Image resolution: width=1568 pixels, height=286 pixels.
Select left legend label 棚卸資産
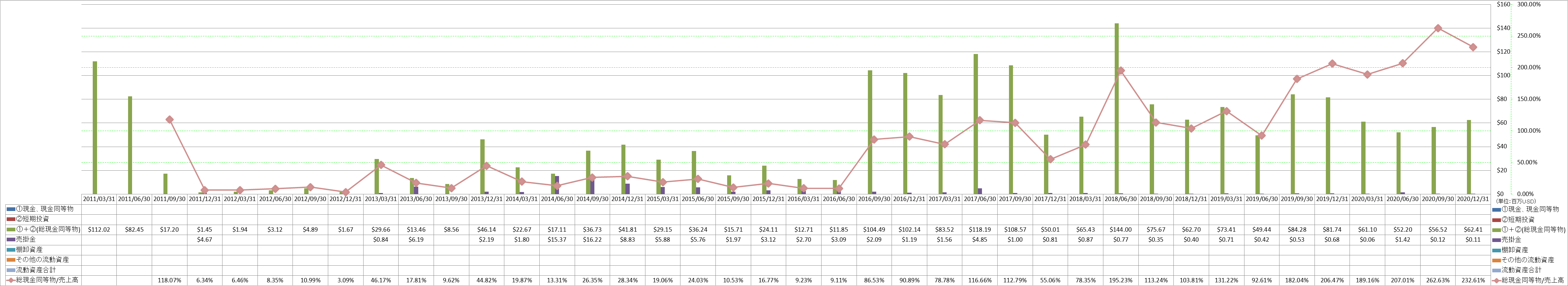[29, 249]
